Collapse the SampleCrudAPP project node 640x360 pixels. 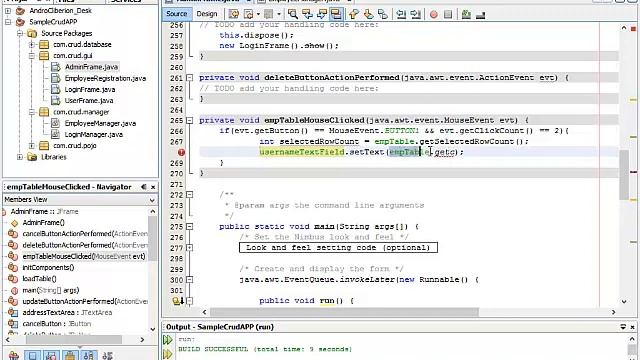tap(8, 22)
